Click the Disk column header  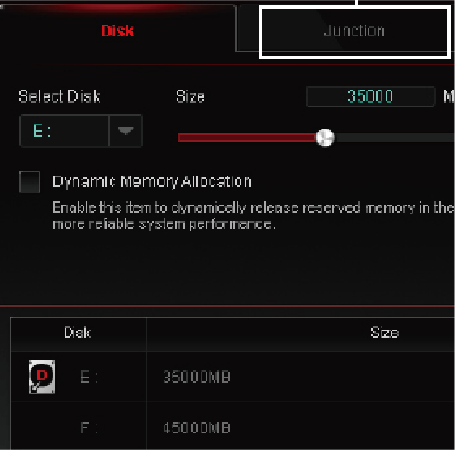[x=78, y=333]
